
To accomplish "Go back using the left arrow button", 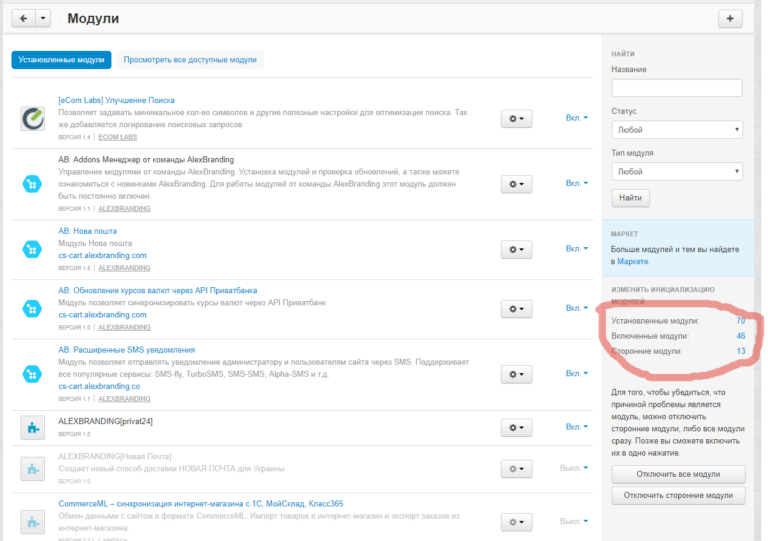I will click(x=24, y=19).
